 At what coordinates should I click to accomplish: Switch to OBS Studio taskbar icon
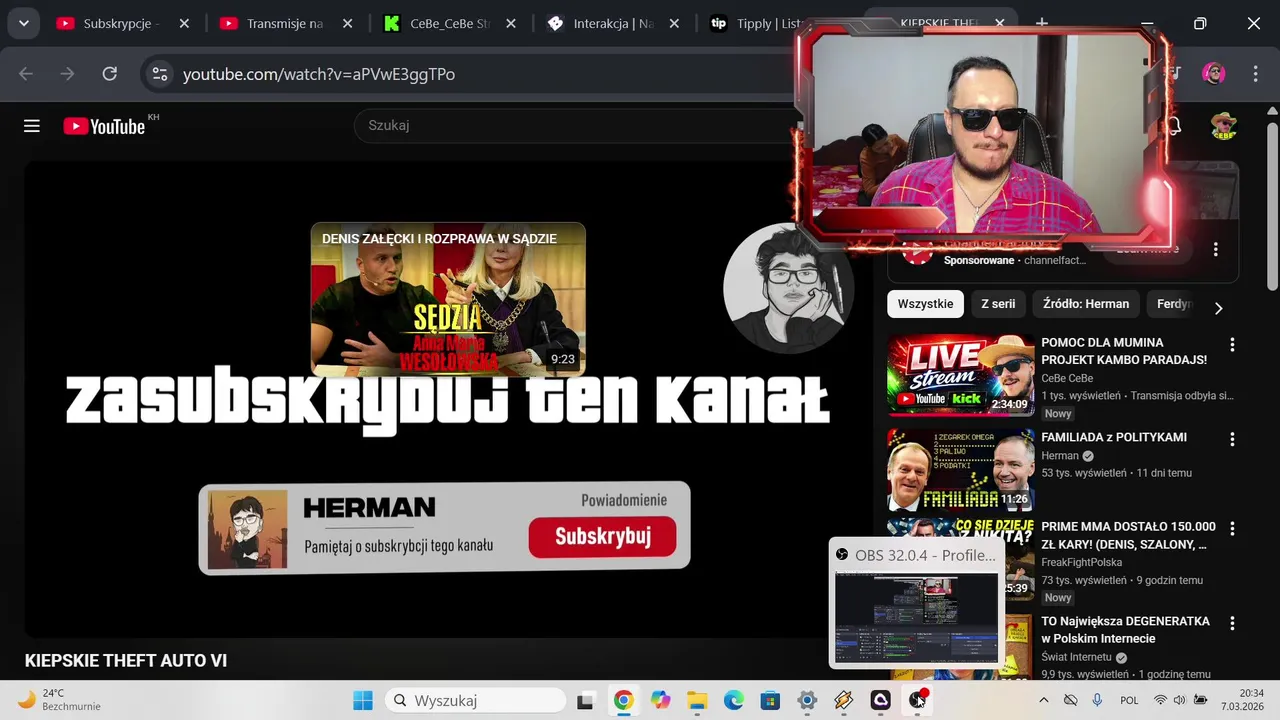917,700
